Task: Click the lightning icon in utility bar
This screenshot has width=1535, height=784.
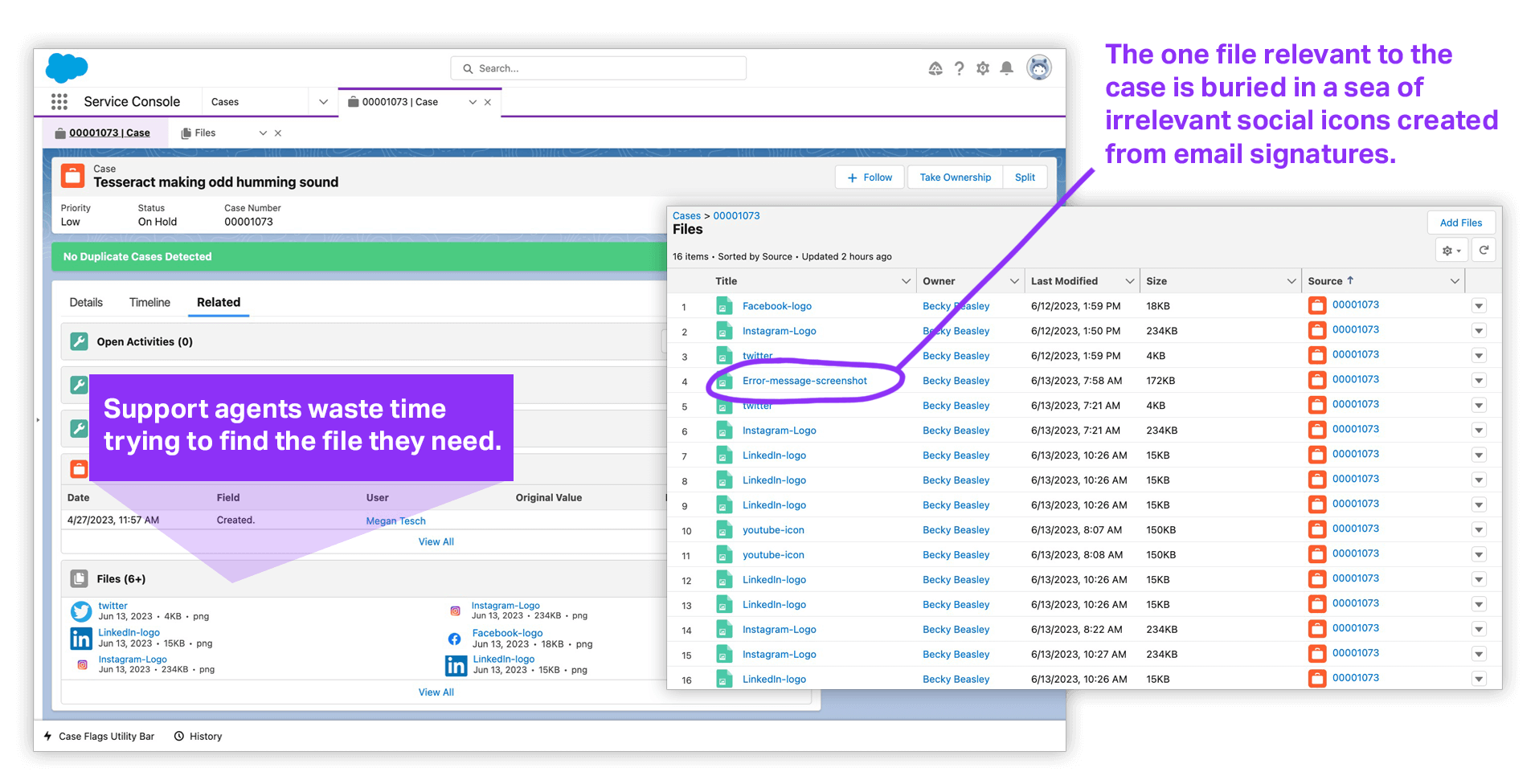Action: pos(48,736)
